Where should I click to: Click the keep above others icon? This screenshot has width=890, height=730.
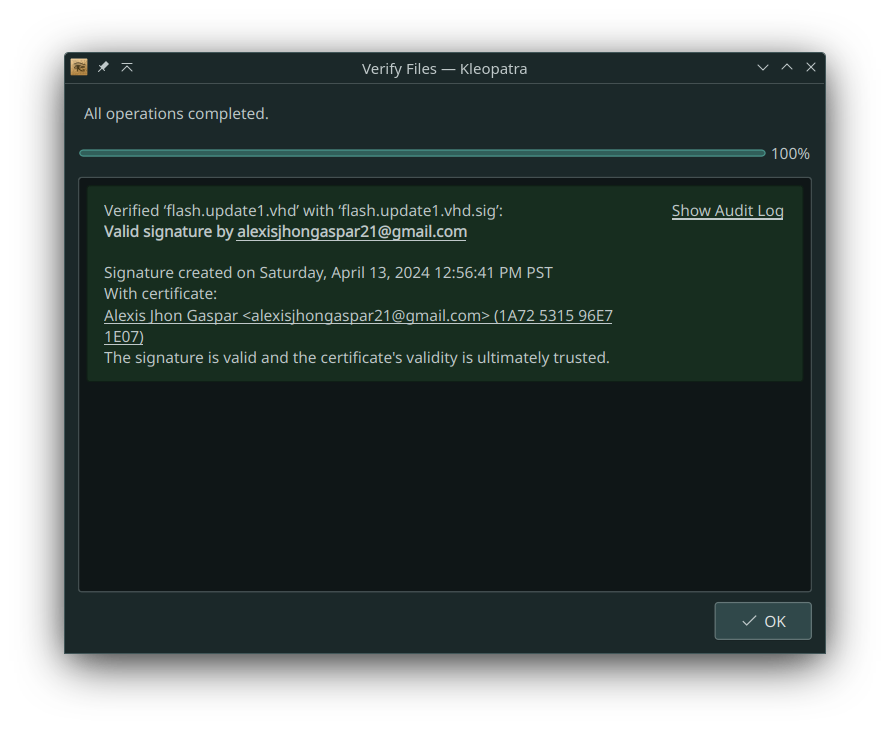pos(127,68)
